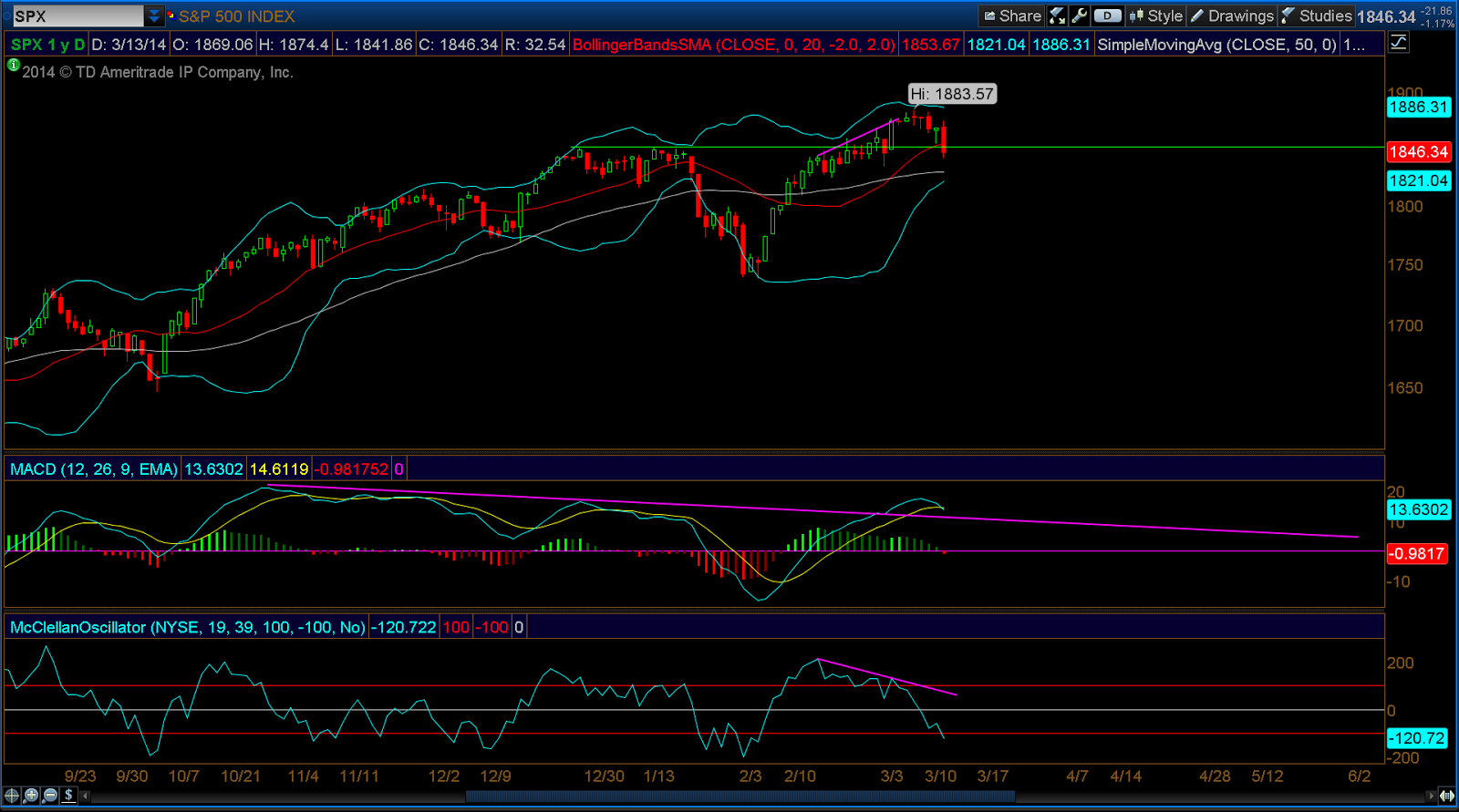Click the -120.722 McClellan header value
Viewport: 1459px width, 812px height.
pos(403,627)
